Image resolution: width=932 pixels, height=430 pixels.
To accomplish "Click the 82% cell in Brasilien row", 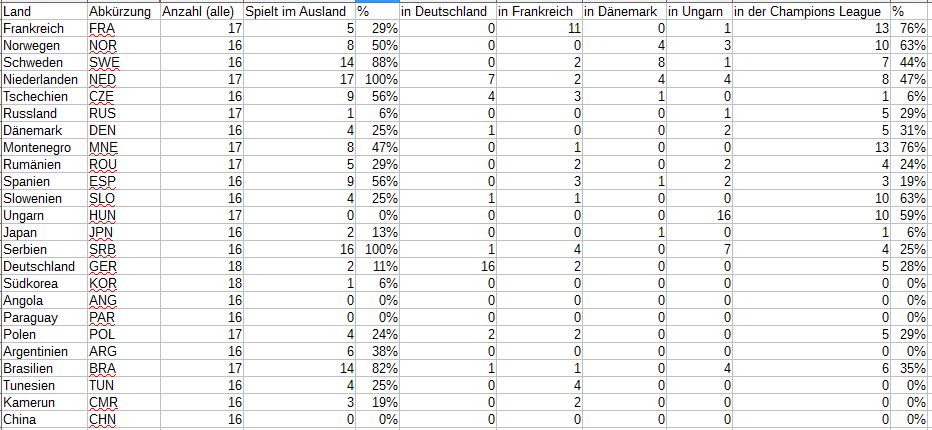I will point(377,369).
